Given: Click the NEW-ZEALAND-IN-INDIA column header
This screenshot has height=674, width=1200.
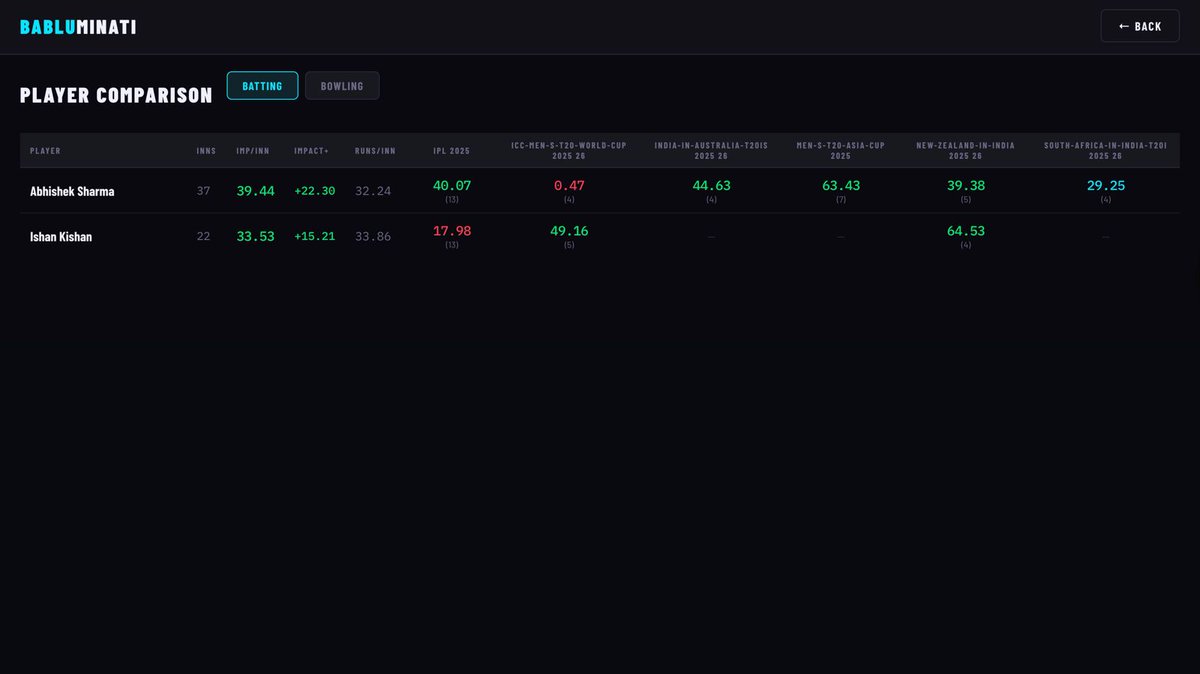Looking at the screenshot, I should 964,150.
